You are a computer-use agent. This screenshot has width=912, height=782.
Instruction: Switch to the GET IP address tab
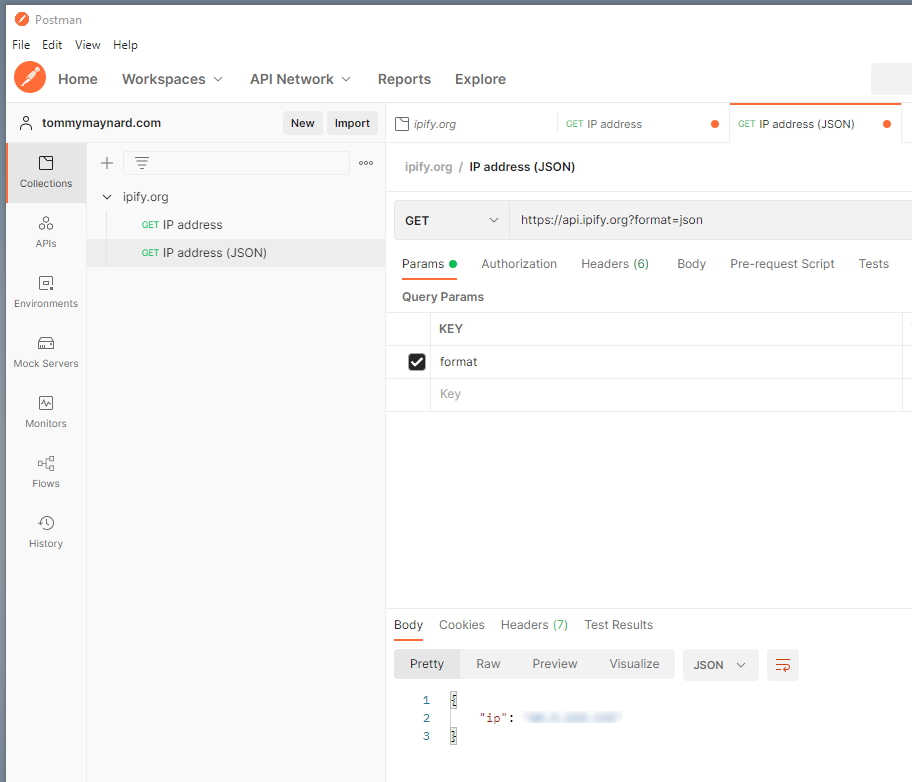point(643,124)
